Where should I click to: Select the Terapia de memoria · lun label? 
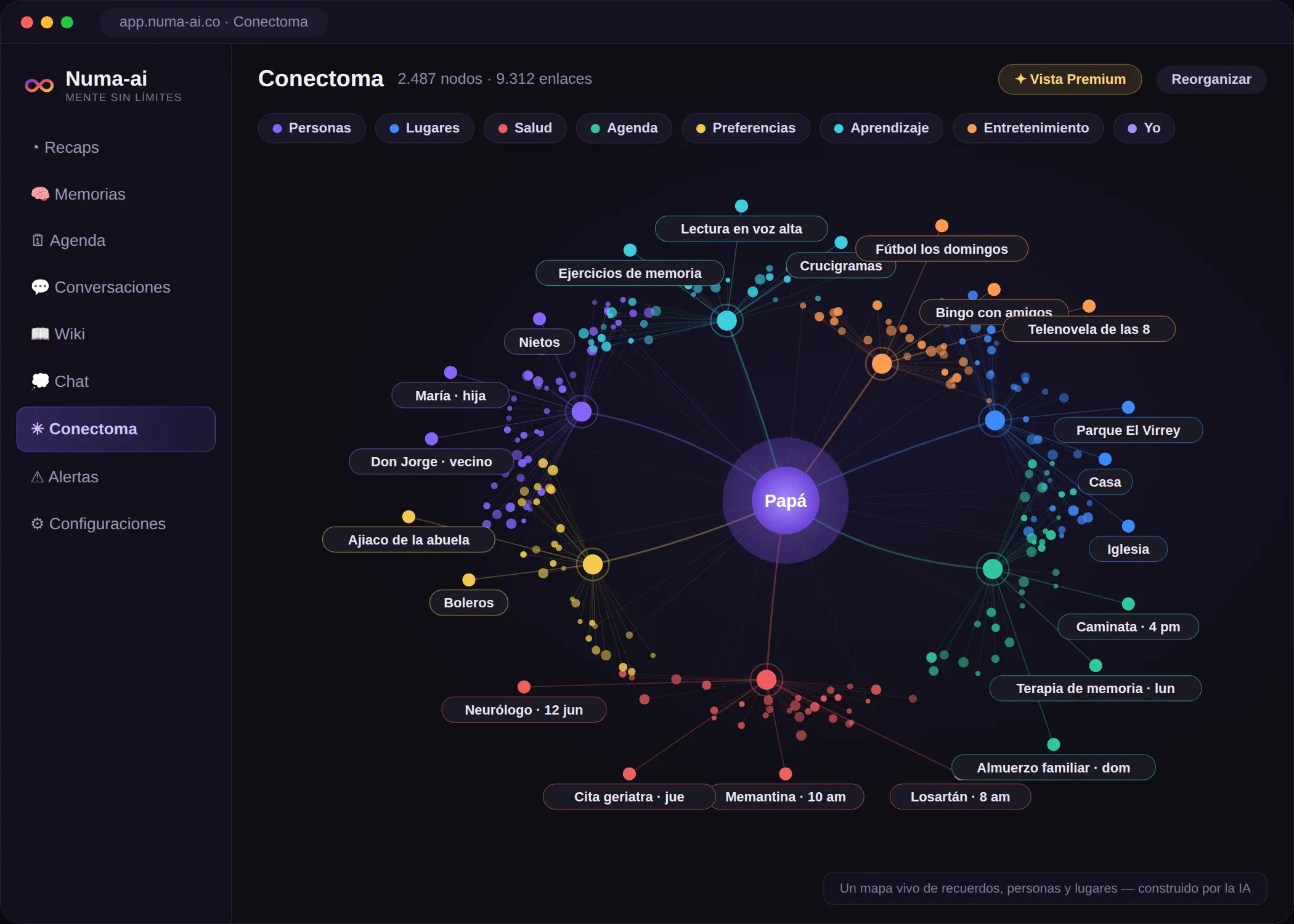click(x=1096, y=689)
